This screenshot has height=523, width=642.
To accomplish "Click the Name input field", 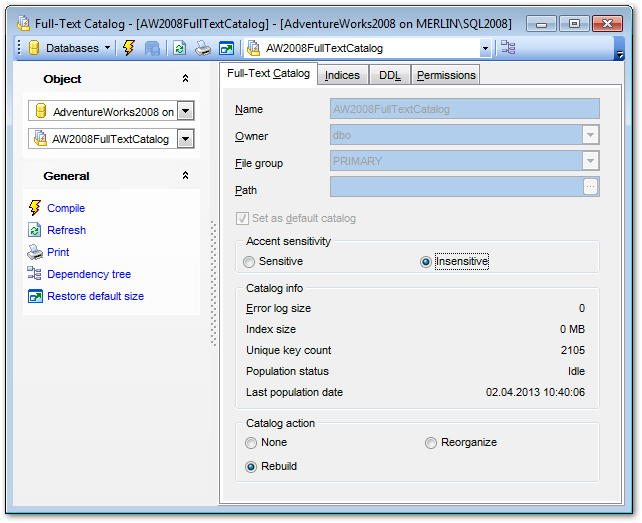I will 465,109.
